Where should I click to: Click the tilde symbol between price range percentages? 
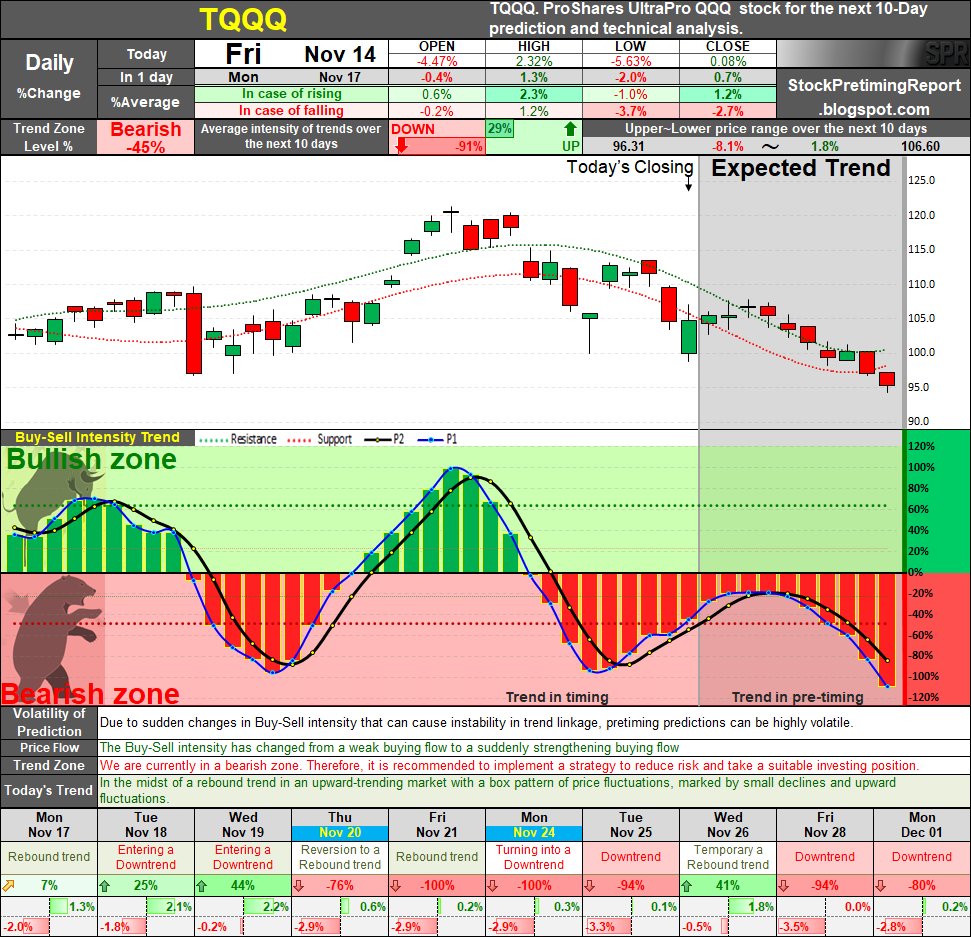[770, 147]
